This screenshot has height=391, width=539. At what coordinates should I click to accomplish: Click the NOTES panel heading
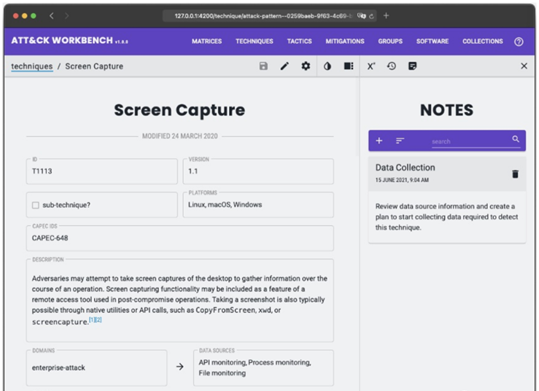coord(447,110)
